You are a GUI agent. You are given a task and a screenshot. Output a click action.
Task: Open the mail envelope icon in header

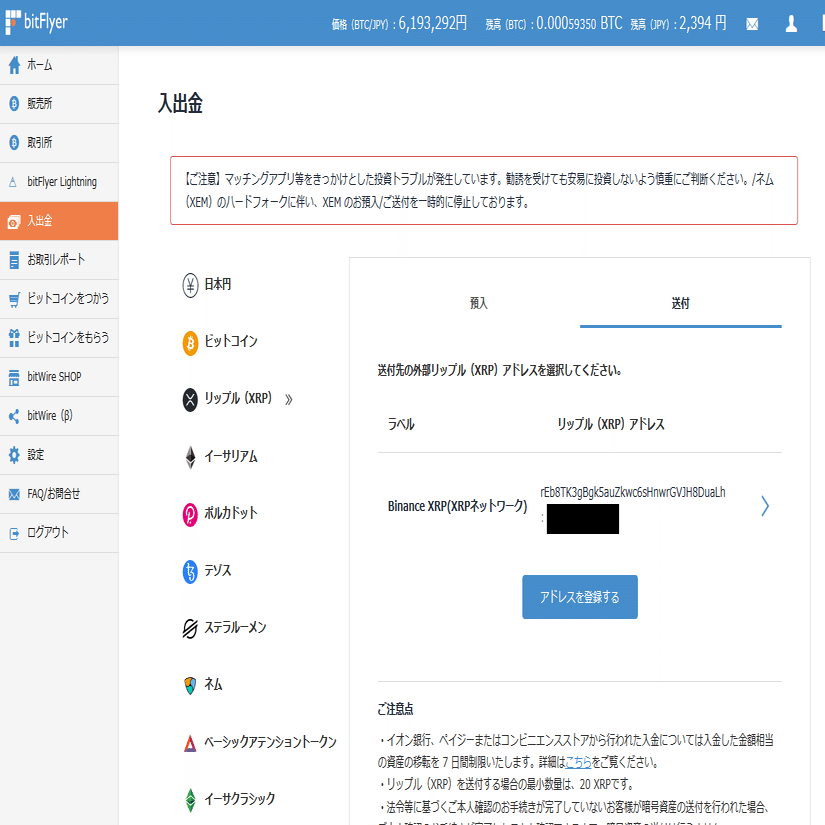(x=752, y=24)
